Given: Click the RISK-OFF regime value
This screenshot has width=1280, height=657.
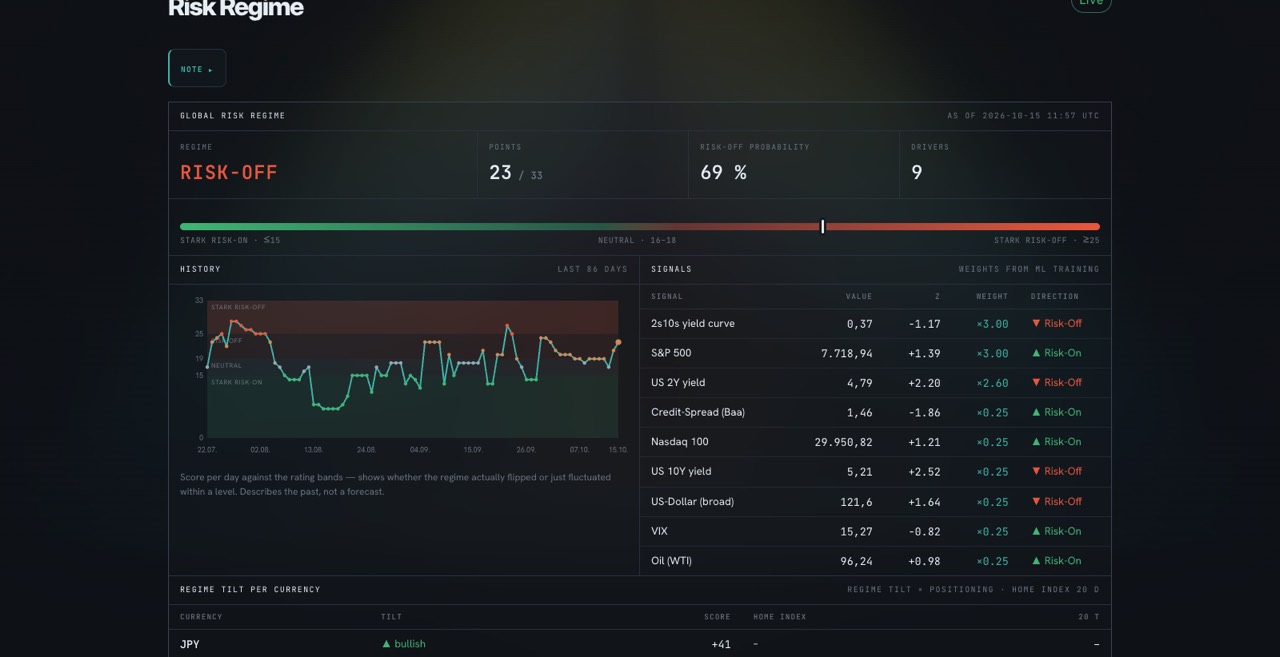Looking at the screenshot, I should 229,173.
